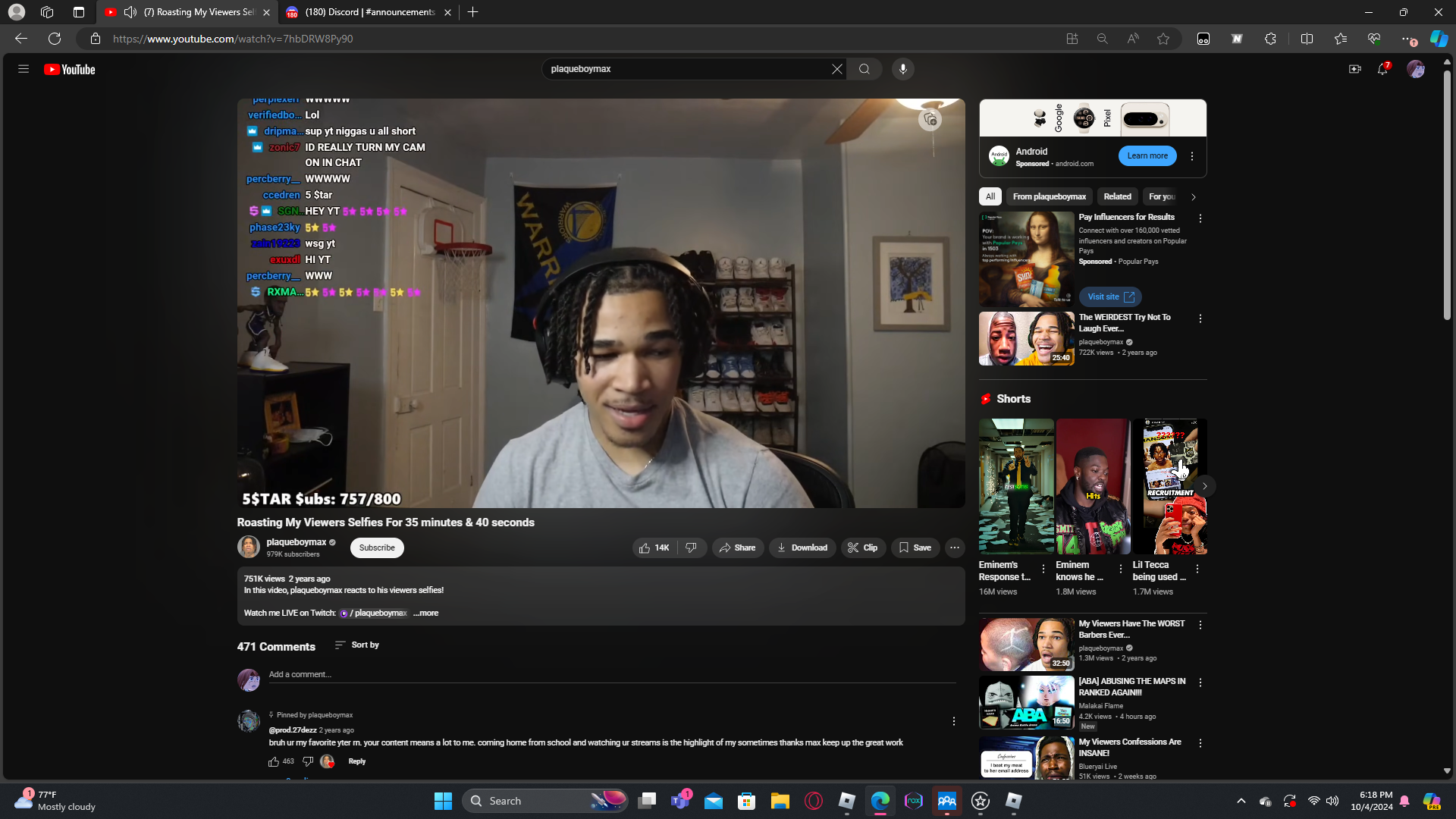Share this video
The height and width of the screenshot is (819, 1456).
coord(737,548)
